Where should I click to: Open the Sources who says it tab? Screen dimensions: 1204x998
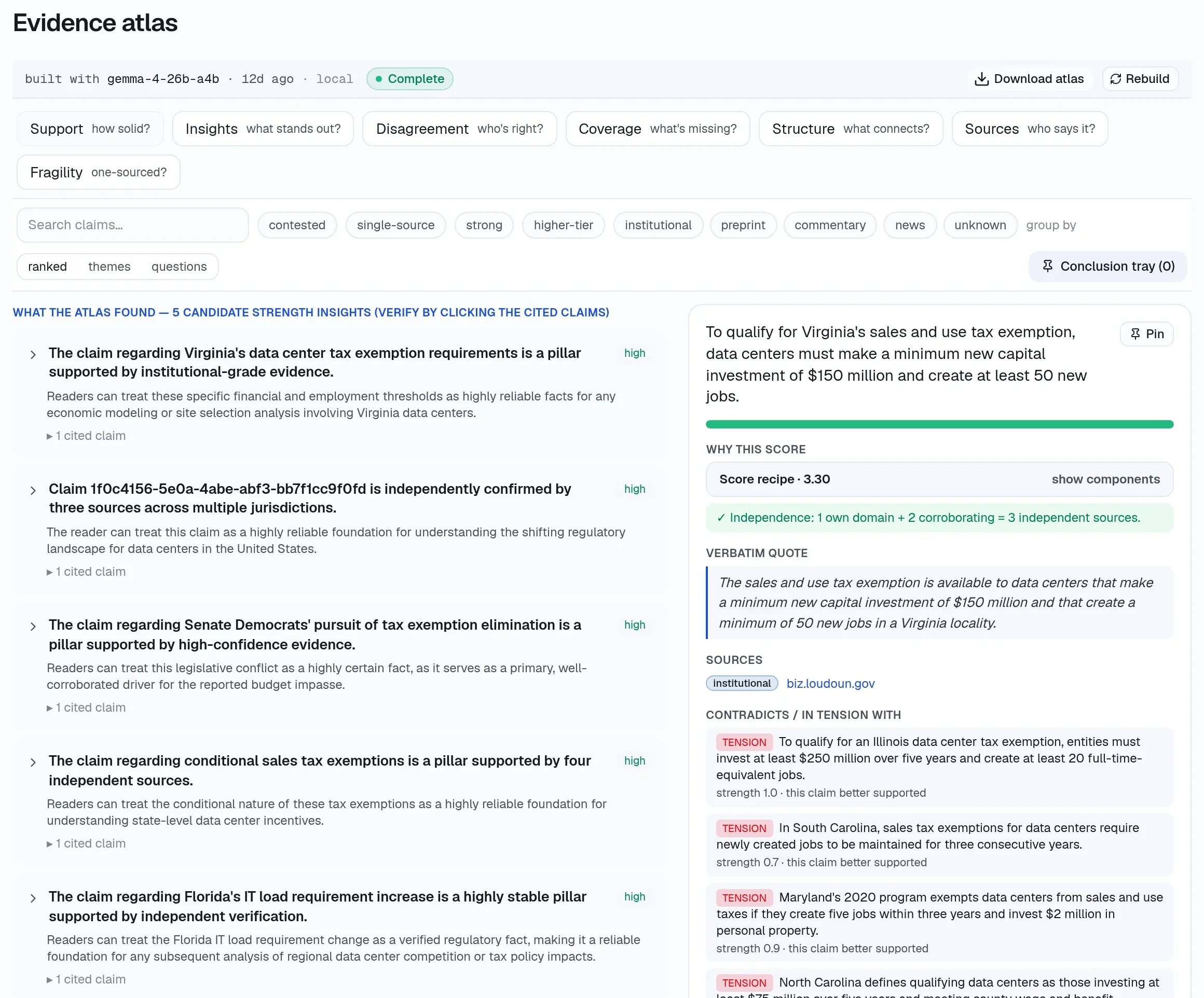1030,129
